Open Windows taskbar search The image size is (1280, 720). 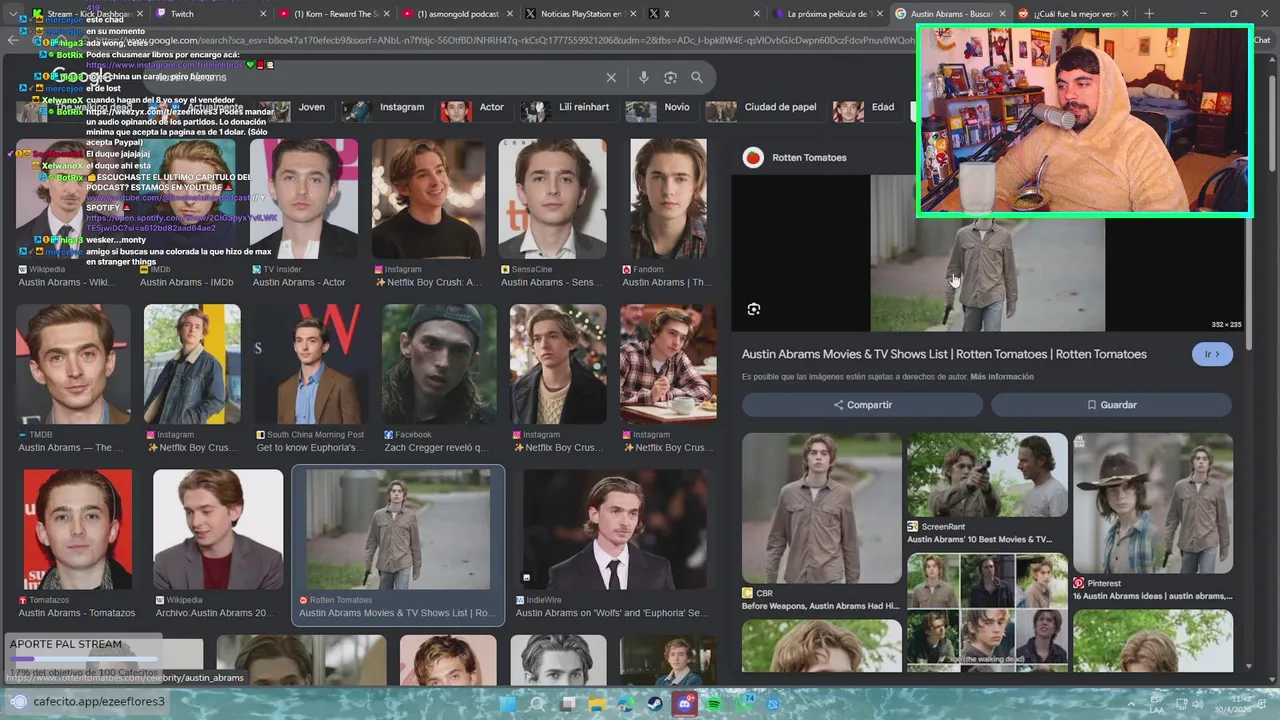pyautogui.click(x=538, y=704)
